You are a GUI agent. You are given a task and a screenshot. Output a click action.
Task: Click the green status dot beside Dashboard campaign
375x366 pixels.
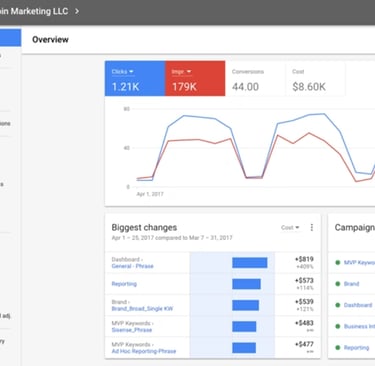[338, 305]
